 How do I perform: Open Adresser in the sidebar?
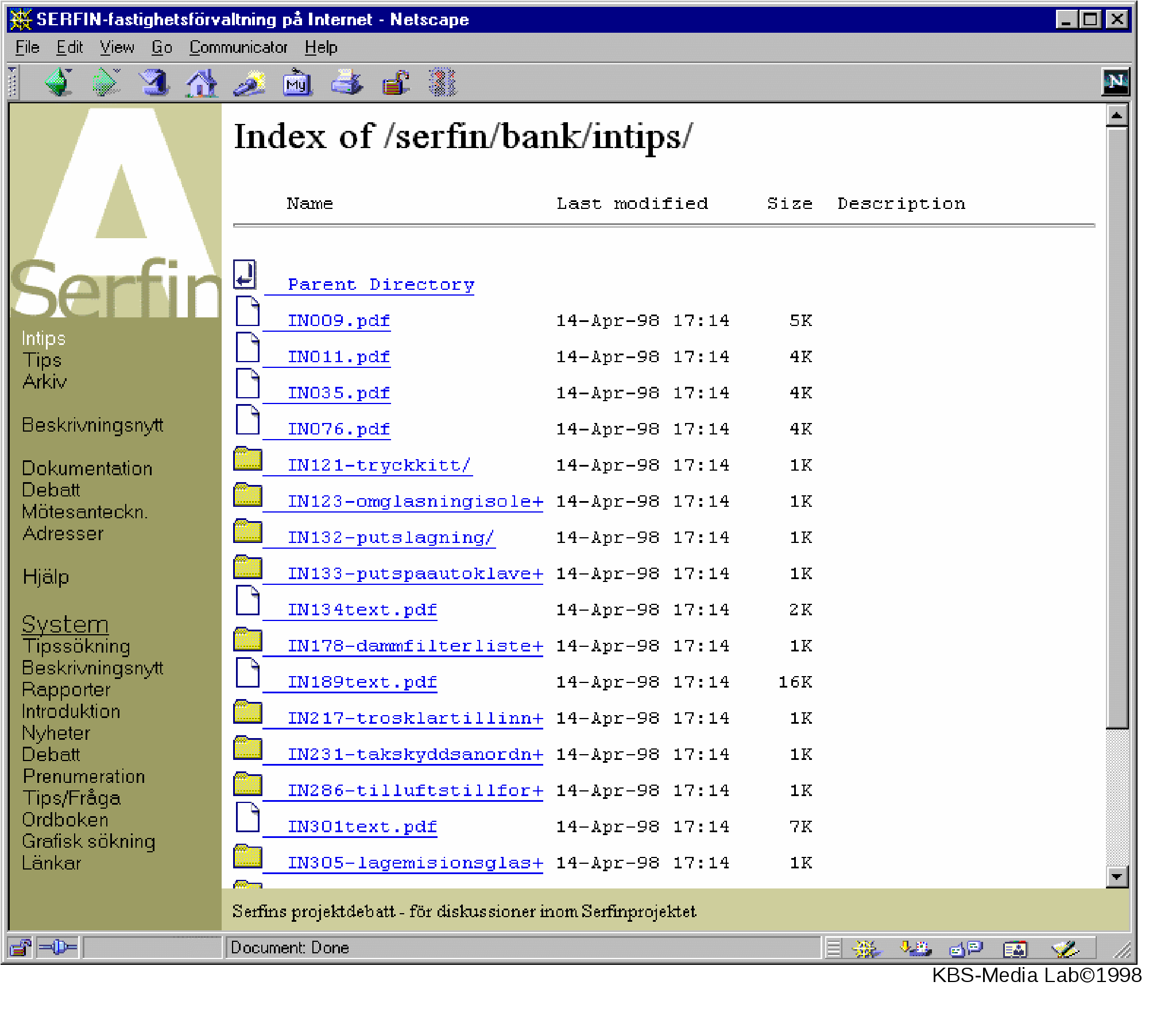(63, 534)
